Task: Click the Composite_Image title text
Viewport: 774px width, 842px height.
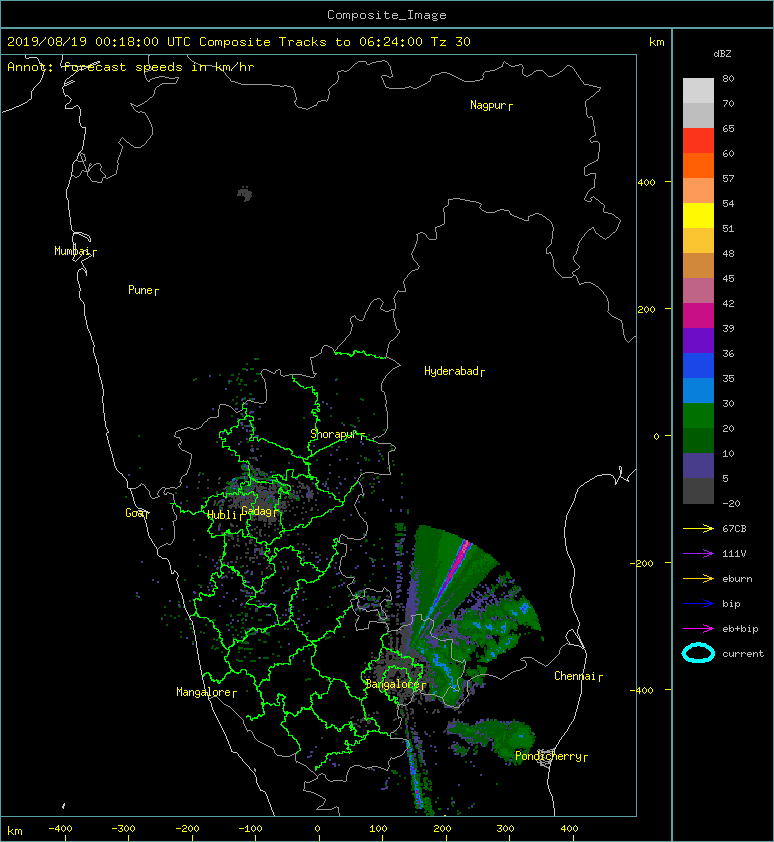Action: pyautogui.click(x=387, y=15)
